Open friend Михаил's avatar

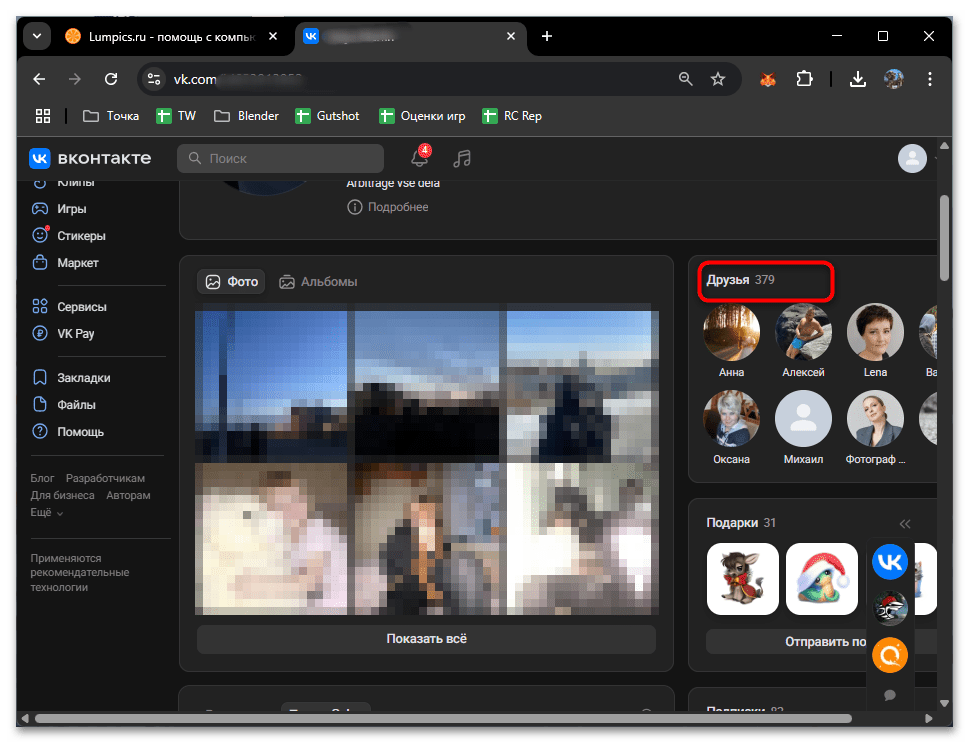803,418
